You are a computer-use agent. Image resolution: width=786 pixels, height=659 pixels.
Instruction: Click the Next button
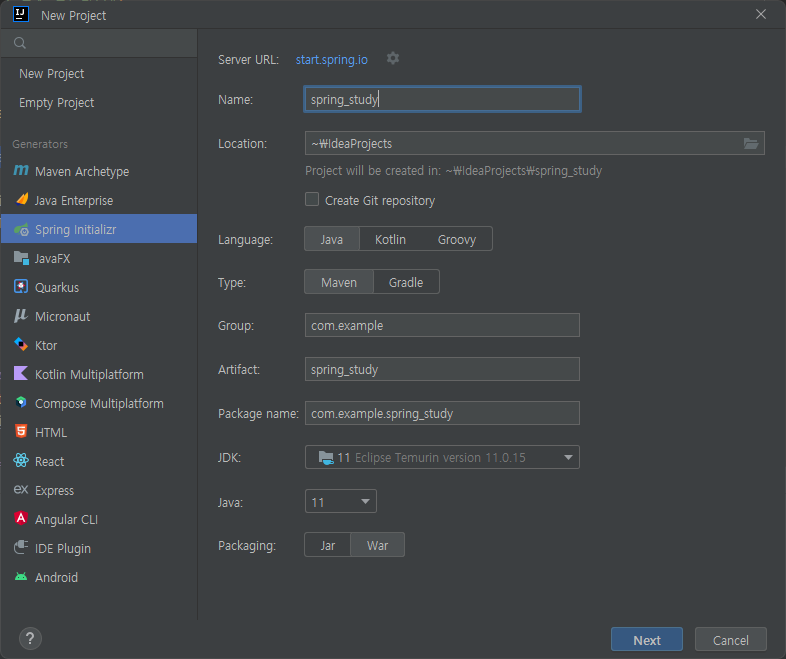[647, 639]
